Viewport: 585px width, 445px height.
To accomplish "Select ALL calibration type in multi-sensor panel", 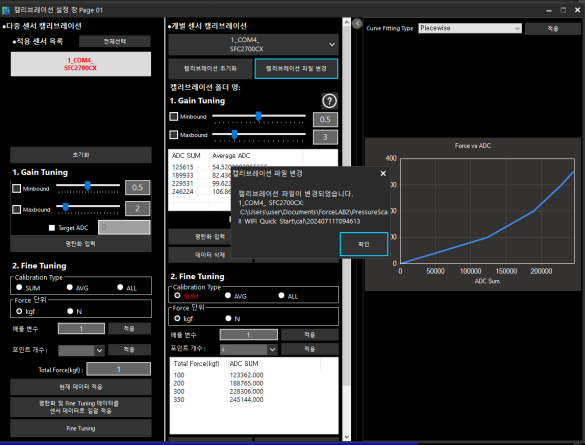I will pyautogui.click(x=120, y=287).
